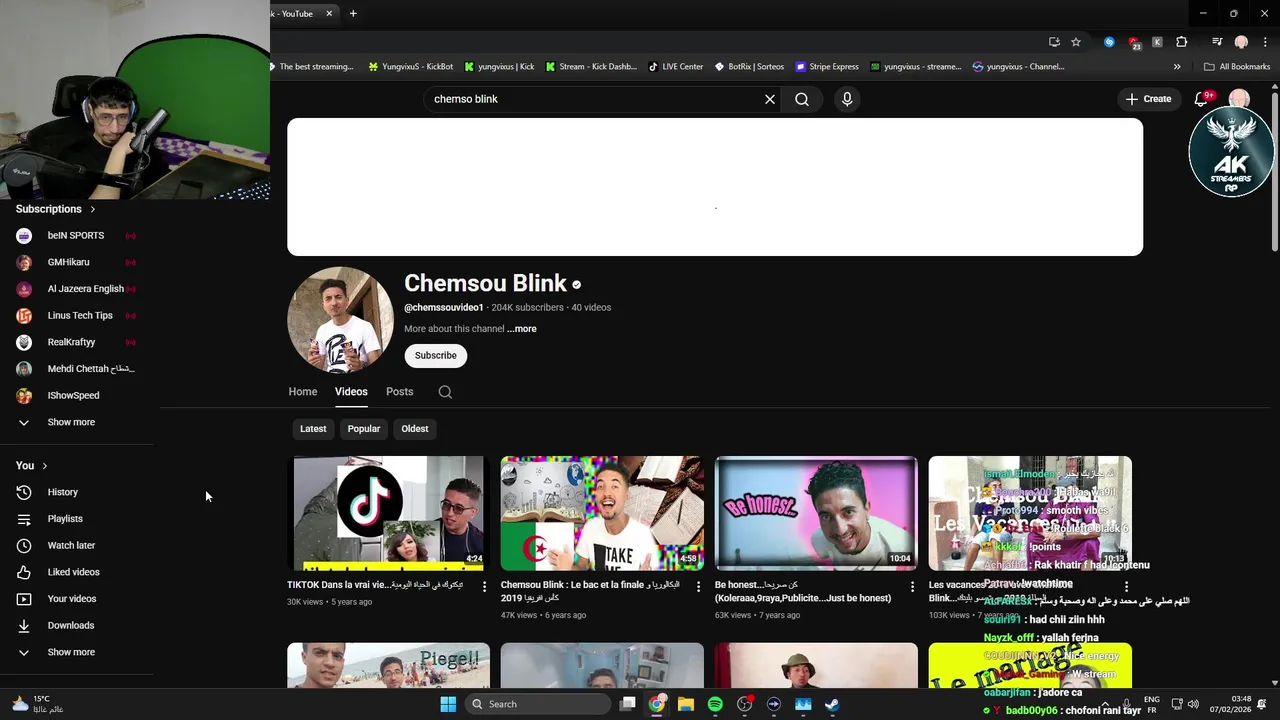The image size is (1280, 720).
Task: Sort videos by Oldest
Action: pos(415,429)
